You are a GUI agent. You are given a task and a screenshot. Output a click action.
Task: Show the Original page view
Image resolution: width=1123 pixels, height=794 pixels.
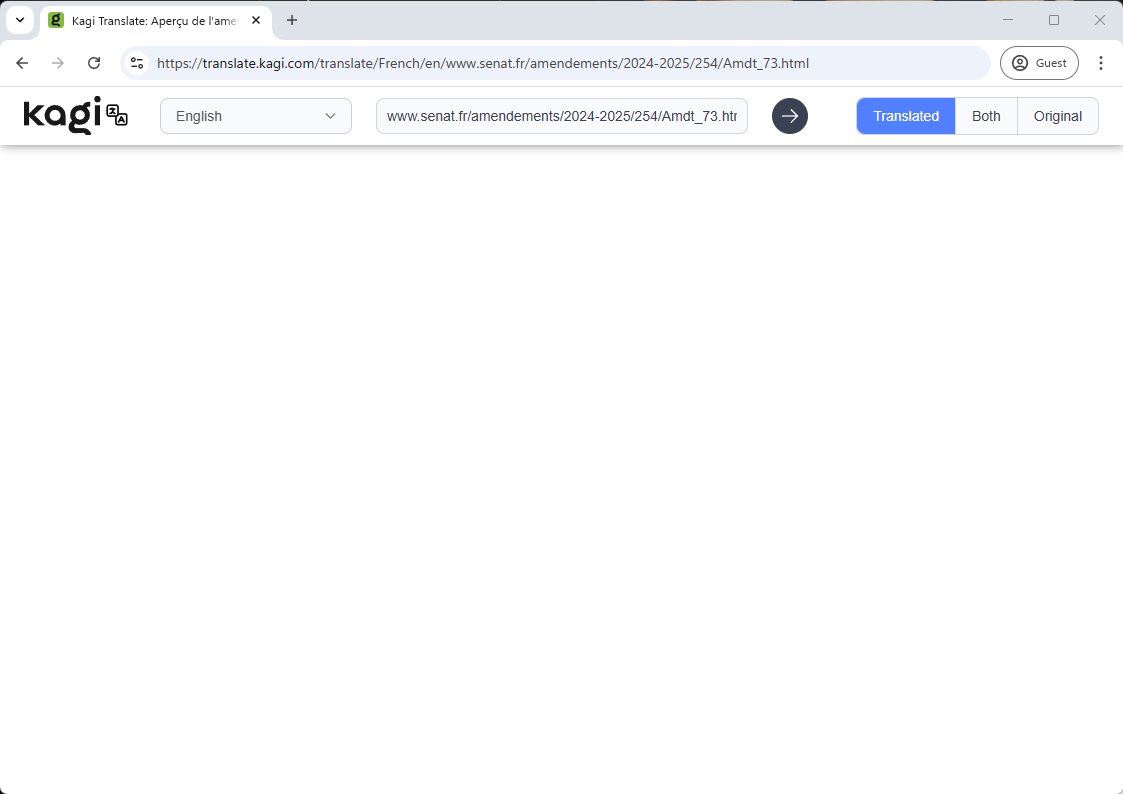tap(1057, 116)
